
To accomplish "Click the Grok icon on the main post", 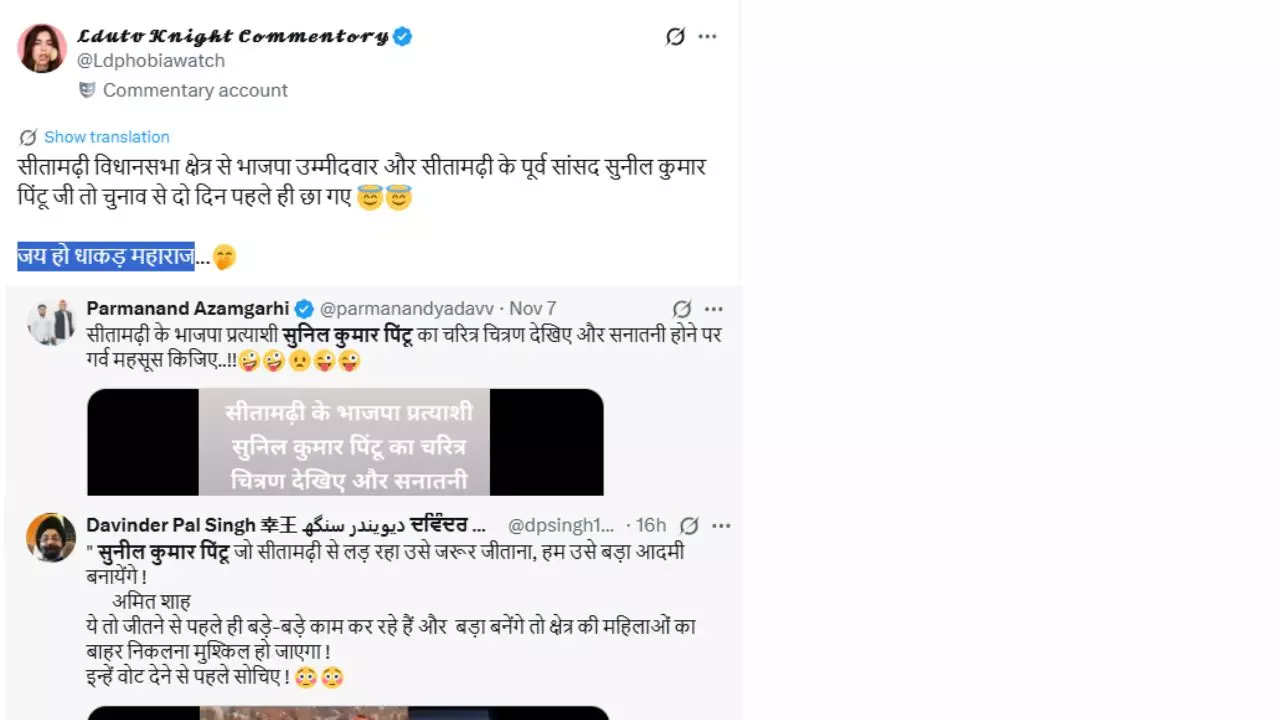I will 676,37.
